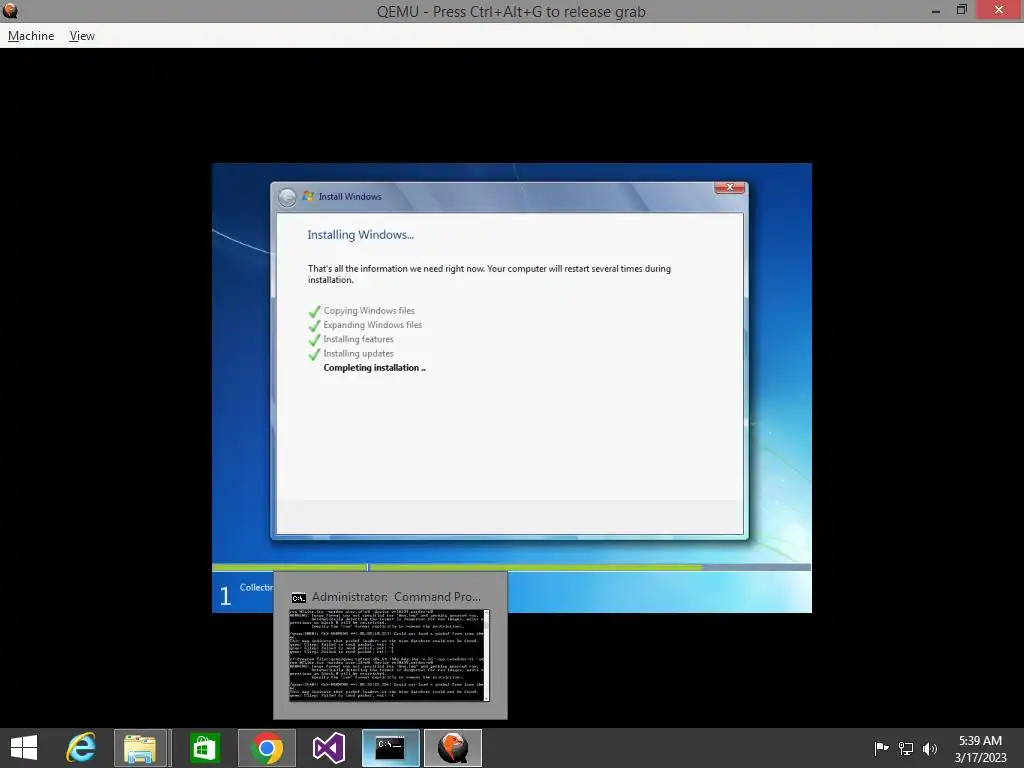Click the QEMU icon in the title bar

(x=10, y=10)
